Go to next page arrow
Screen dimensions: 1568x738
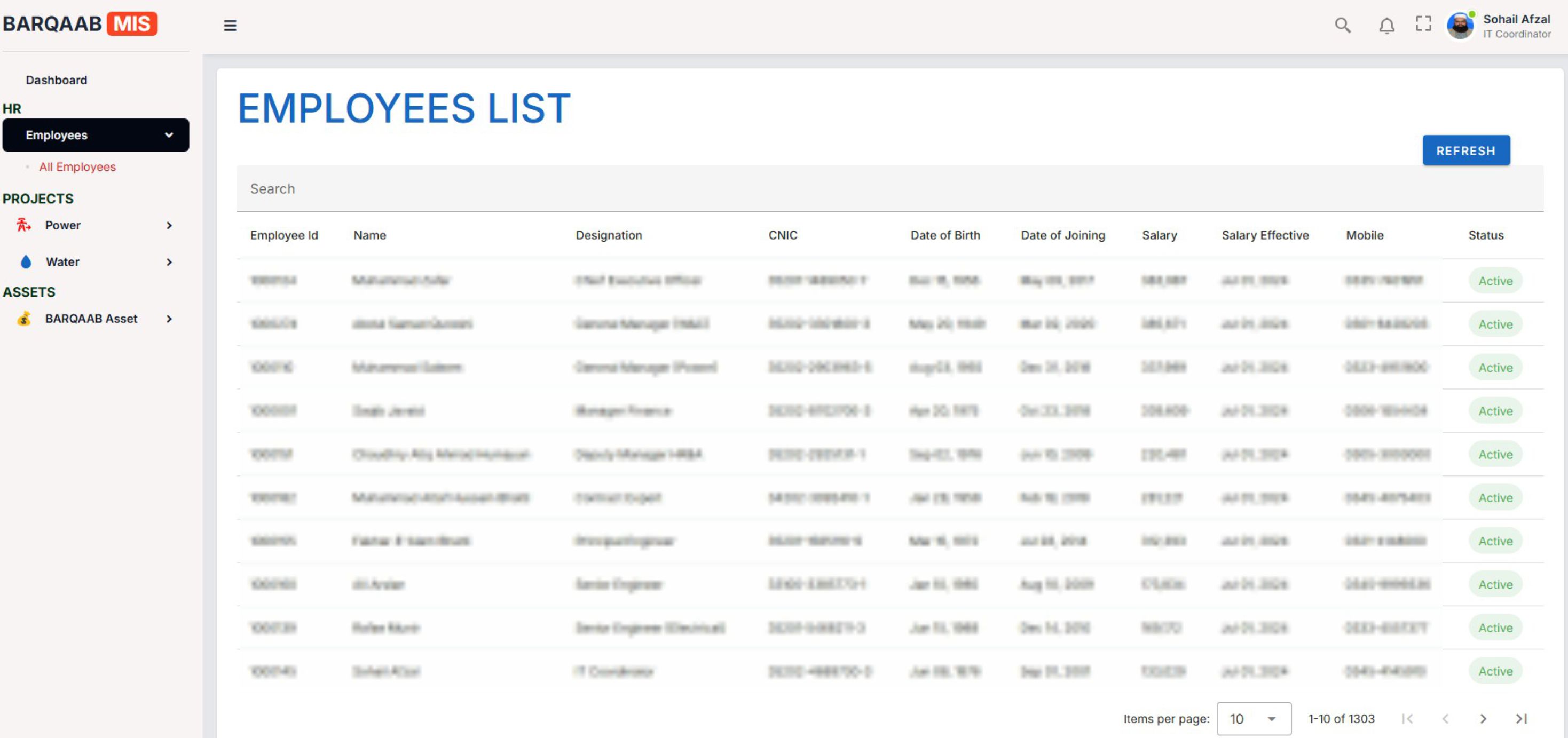click(1483, 719)
